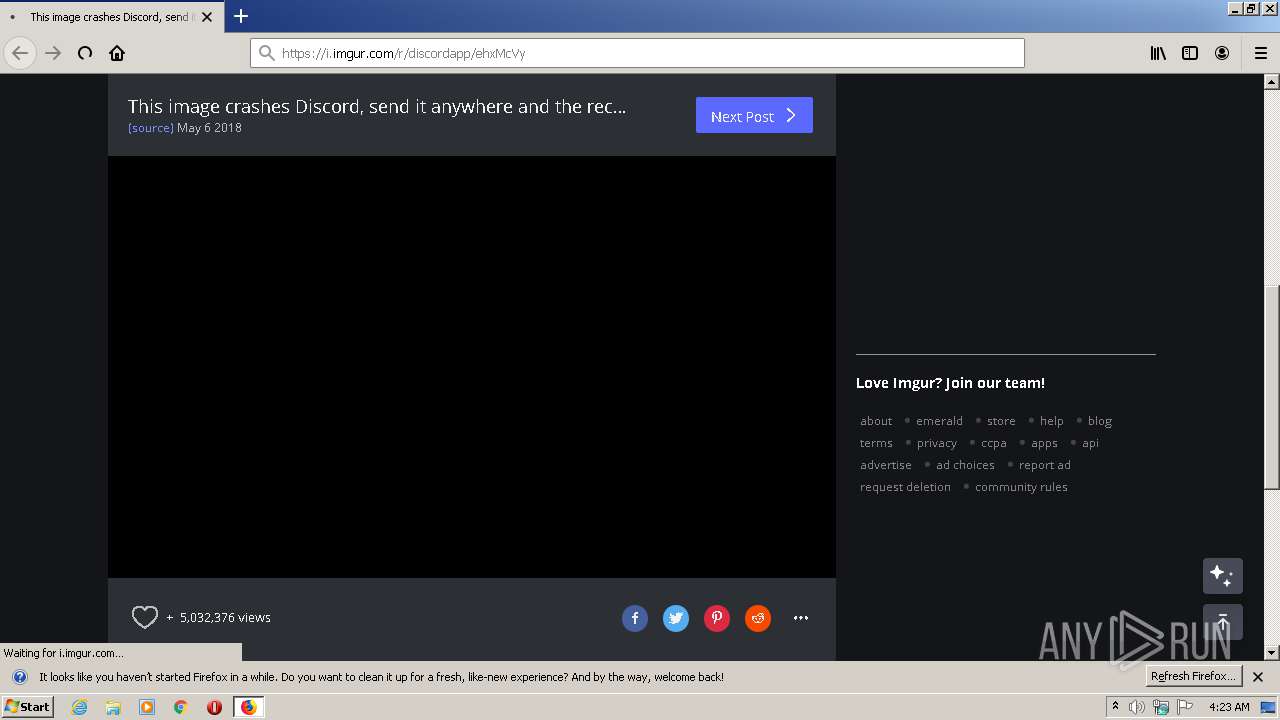Screen dimensions: 1280x720
Task: Open the advertise footer link
Action: tap(886, 465)
